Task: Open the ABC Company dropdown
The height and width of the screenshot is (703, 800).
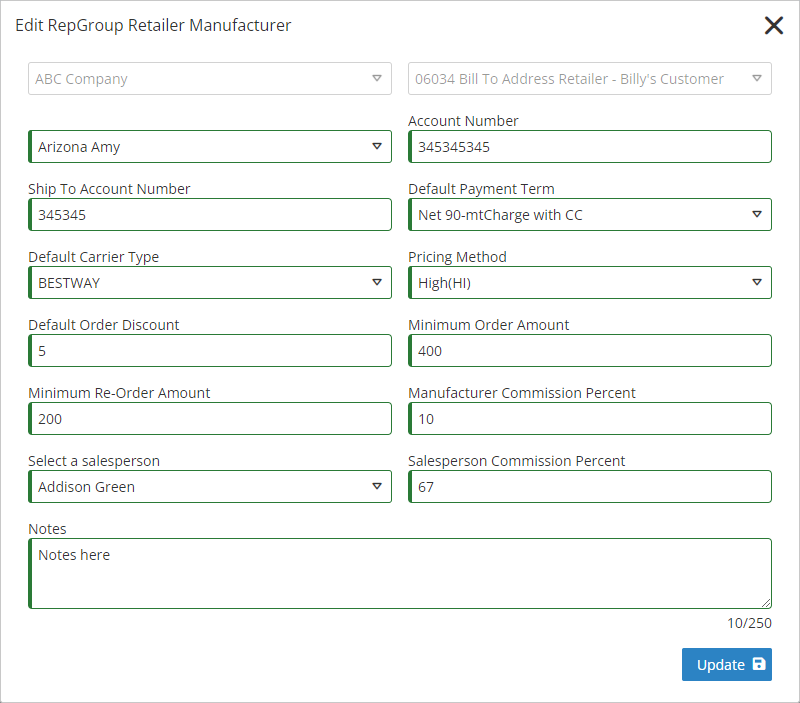Action: click(x=210, y=79)
